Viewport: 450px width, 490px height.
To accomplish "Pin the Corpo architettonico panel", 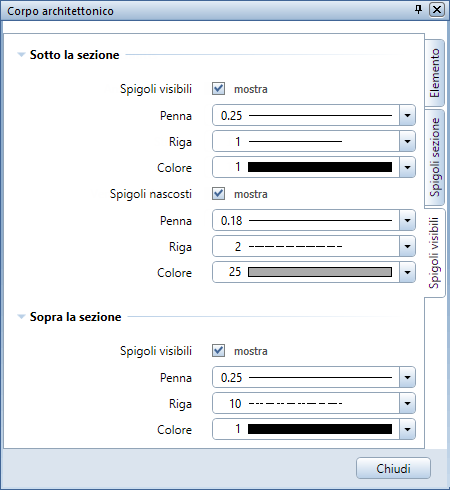I will (x=419, y=10).
